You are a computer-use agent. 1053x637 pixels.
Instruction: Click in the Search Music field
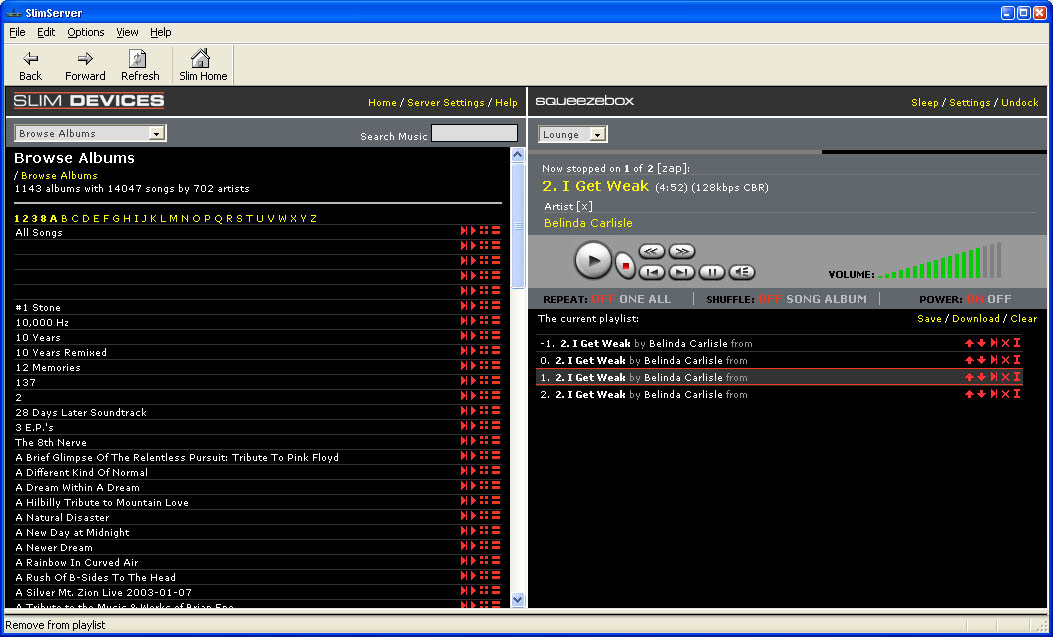474,133
